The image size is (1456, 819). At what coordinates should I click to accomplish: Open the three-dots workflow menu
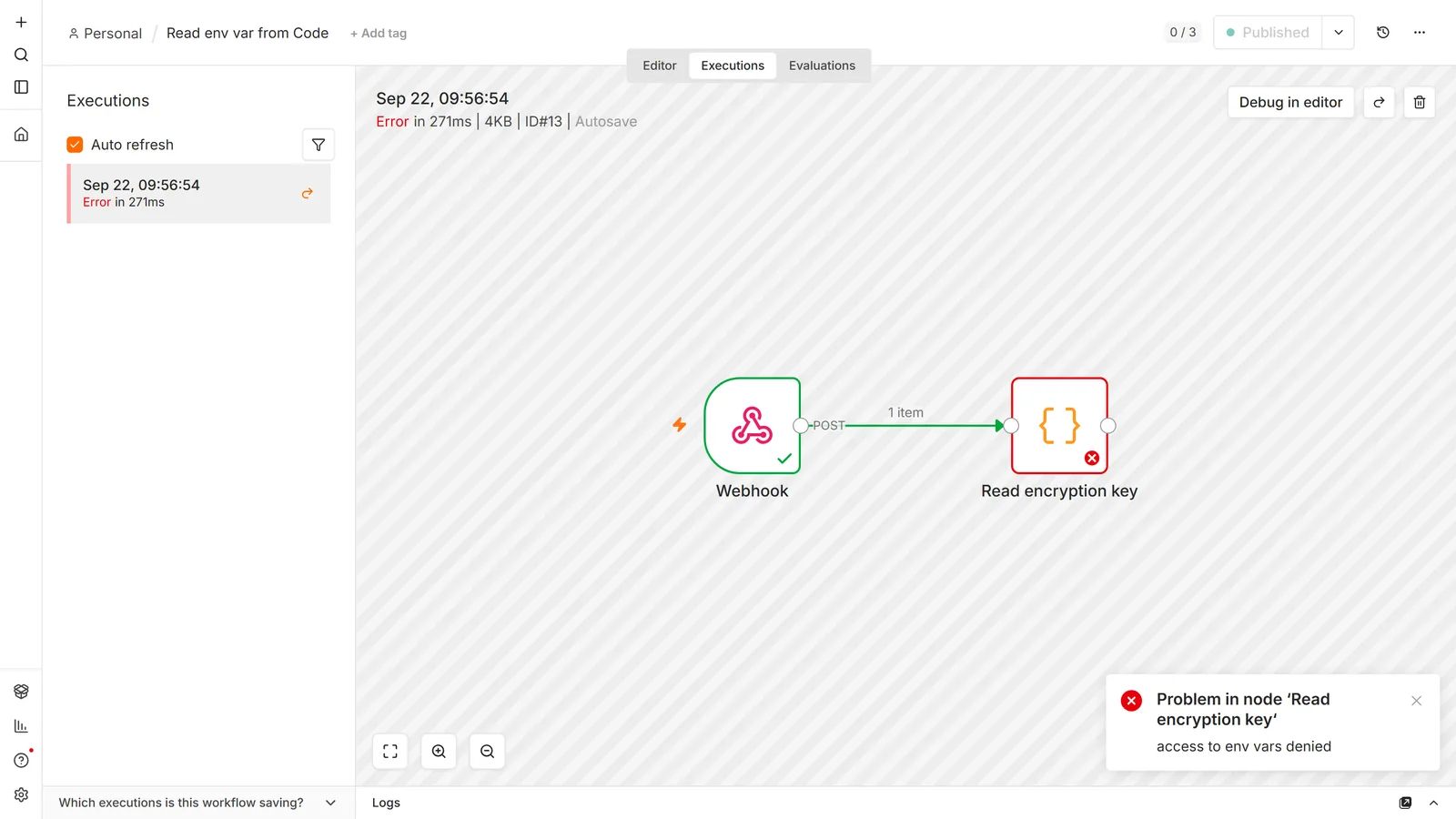[1419, 33]
